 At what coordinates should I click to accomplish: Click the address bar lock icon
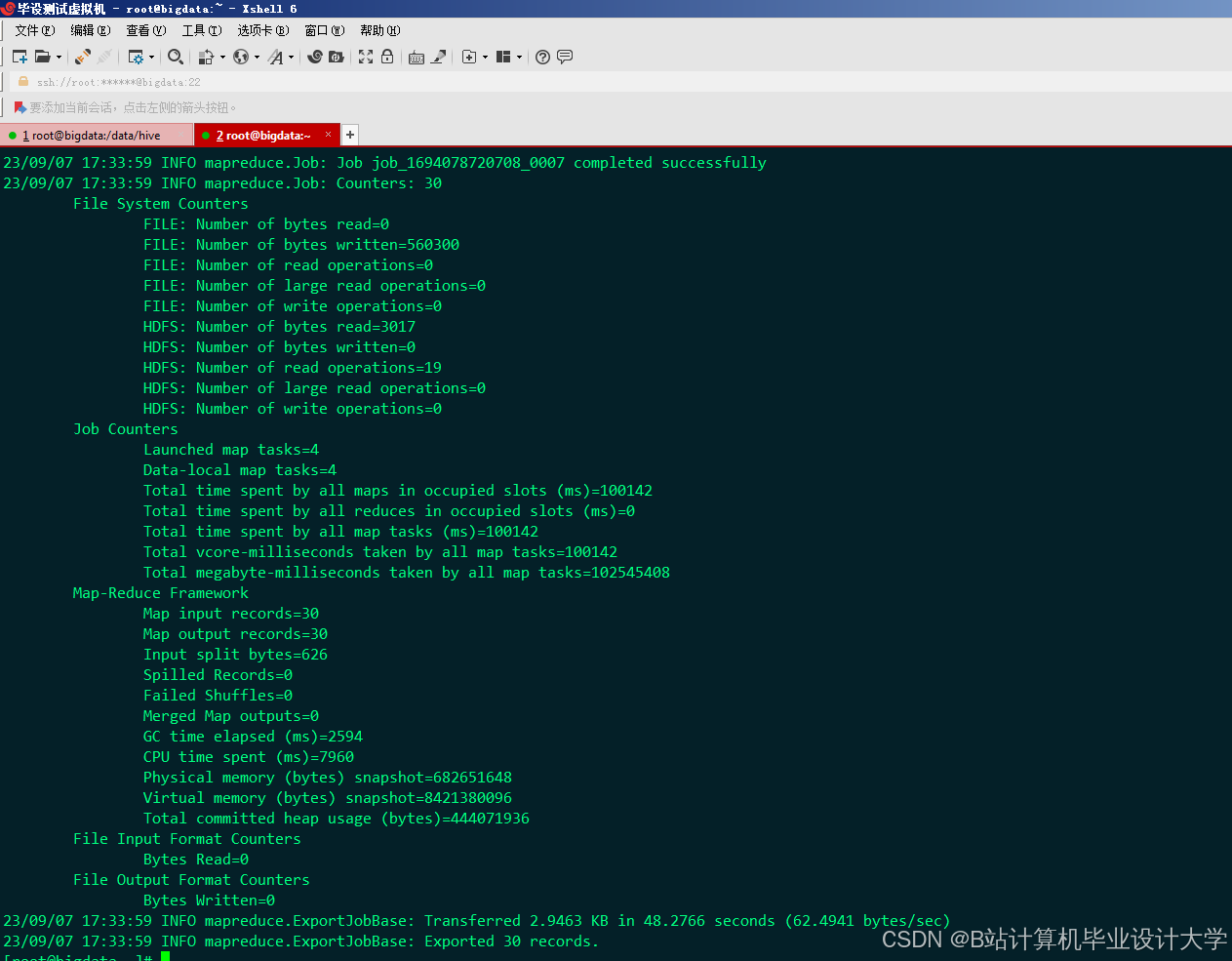pyautogui.click(x=23, y=82)
